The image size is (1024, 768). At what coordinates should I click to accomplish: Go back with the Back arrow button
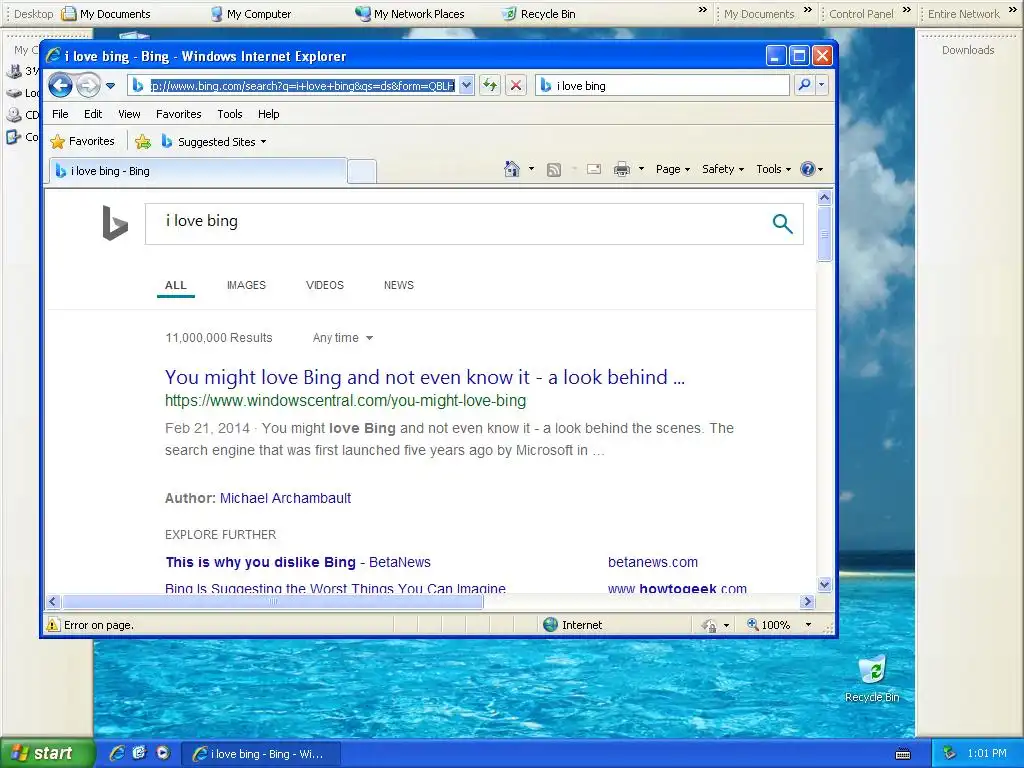(60, 85)
